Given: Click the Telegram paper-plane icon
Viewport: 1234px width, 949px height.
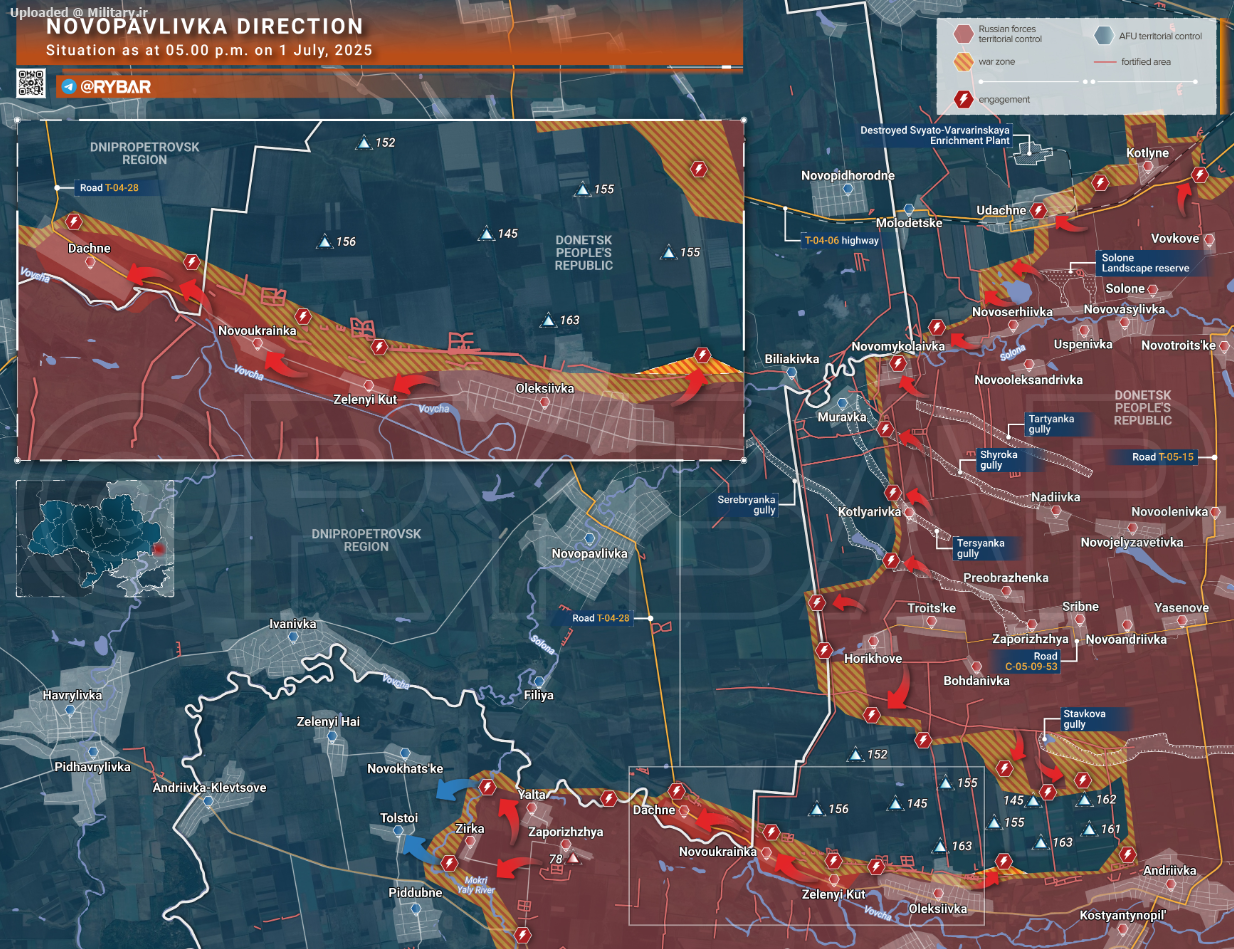Looking at the screenshot, I should click(68, 87).
